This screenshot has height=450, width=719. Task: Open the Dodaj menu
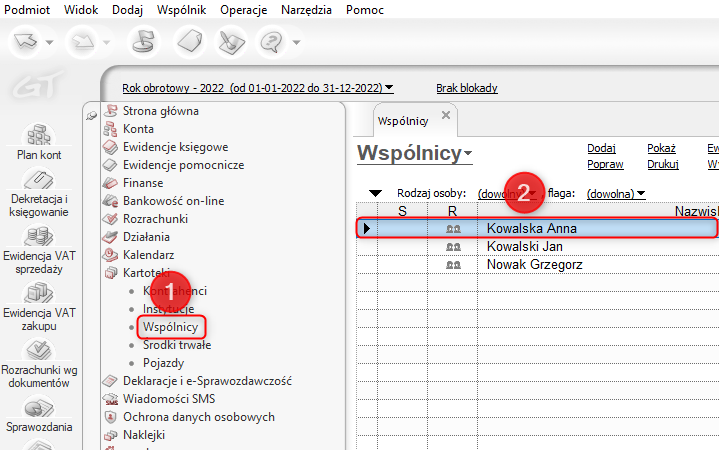(x=127, y=10)
